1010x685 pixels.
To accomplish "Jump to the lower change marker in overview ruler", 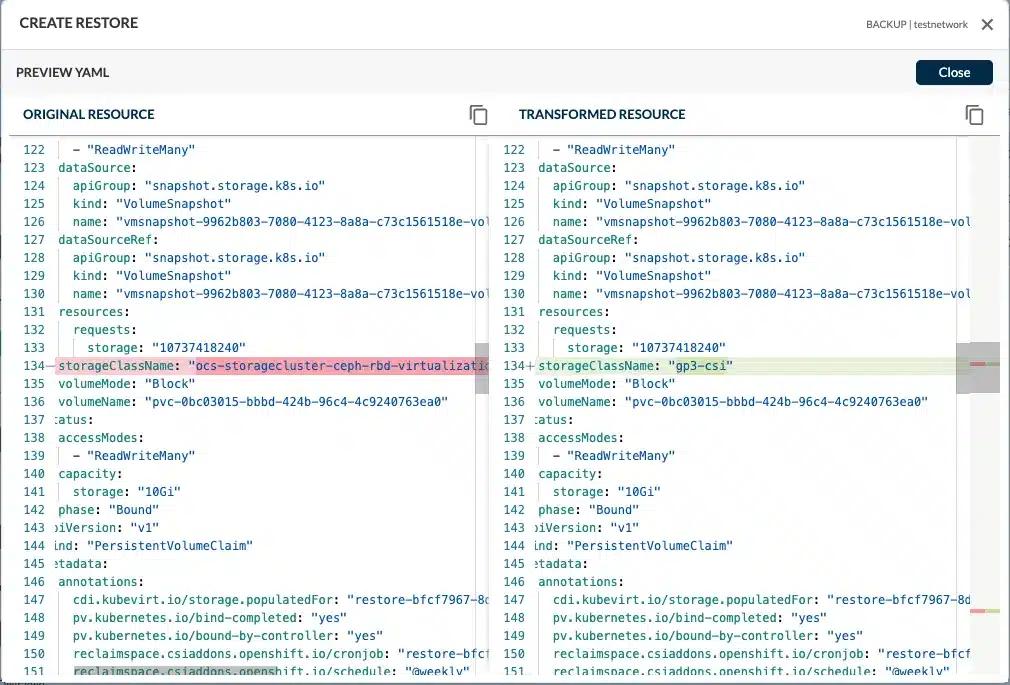I will pos(984,610).
